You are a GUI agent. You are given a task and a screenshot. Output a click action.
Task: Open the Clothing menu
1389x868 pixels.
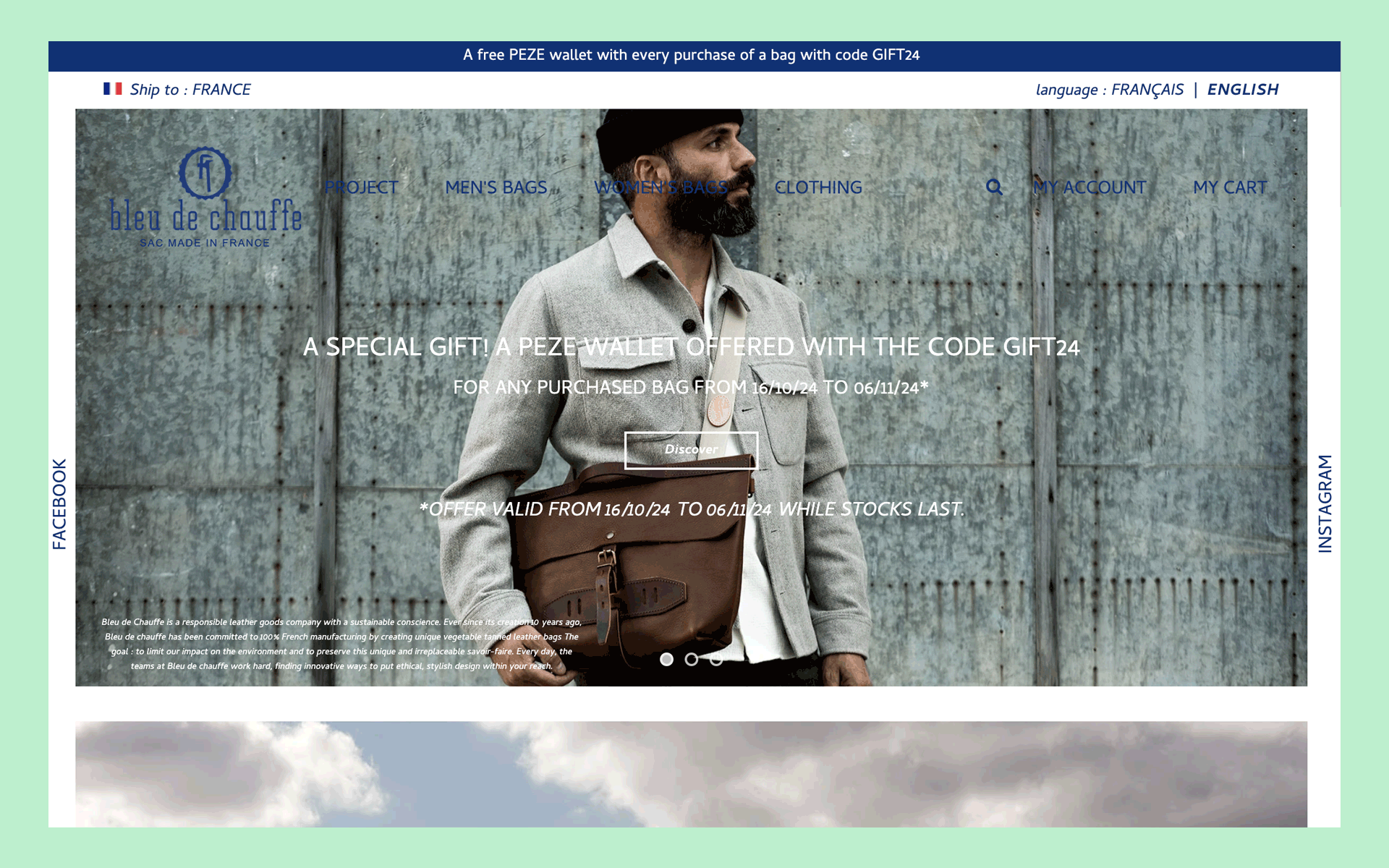[818, 187]
